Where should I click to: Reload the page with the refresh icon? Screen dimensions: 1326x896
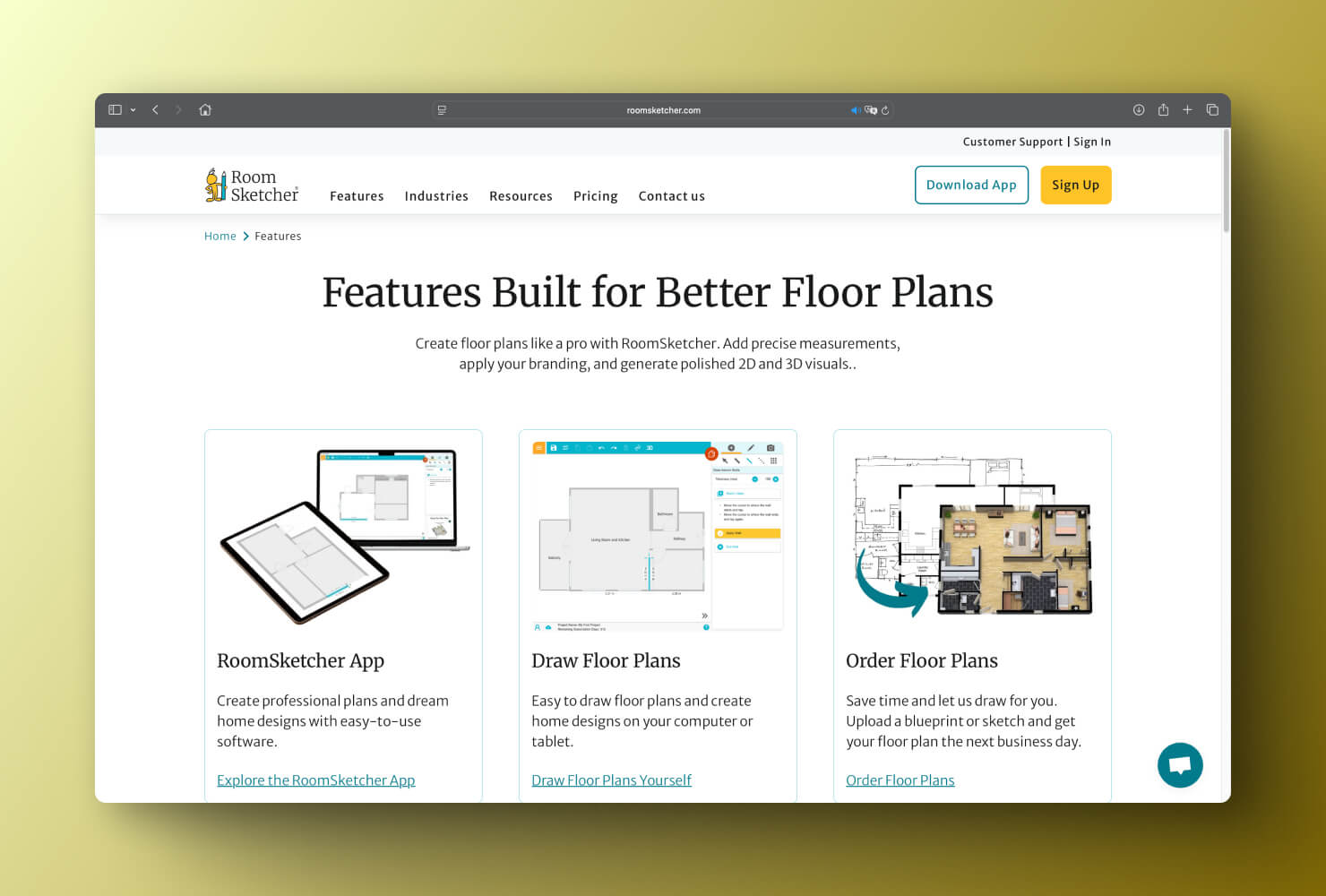(885, 110)
